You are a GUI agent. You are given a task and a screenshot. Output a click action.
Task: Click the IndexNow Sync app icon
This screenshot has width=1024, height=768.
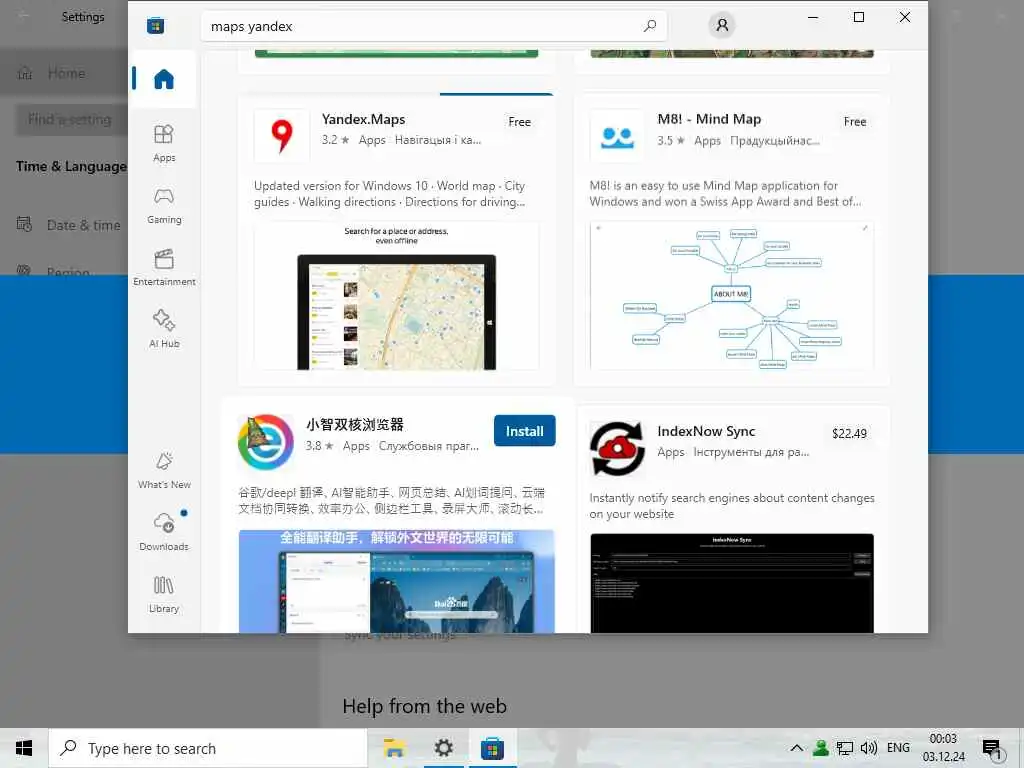click(x=617, y=449)
